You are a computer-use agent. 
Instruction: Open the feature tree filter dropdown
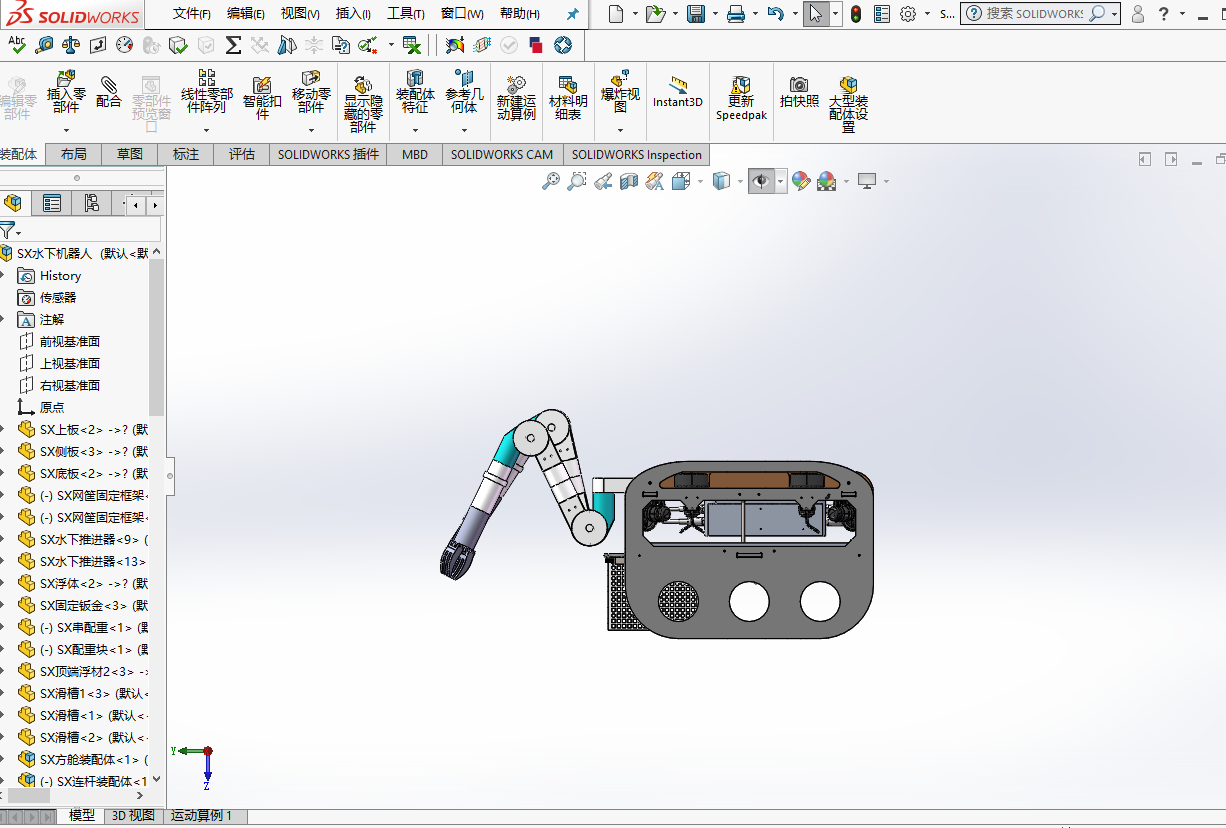(x=18, y=234)
